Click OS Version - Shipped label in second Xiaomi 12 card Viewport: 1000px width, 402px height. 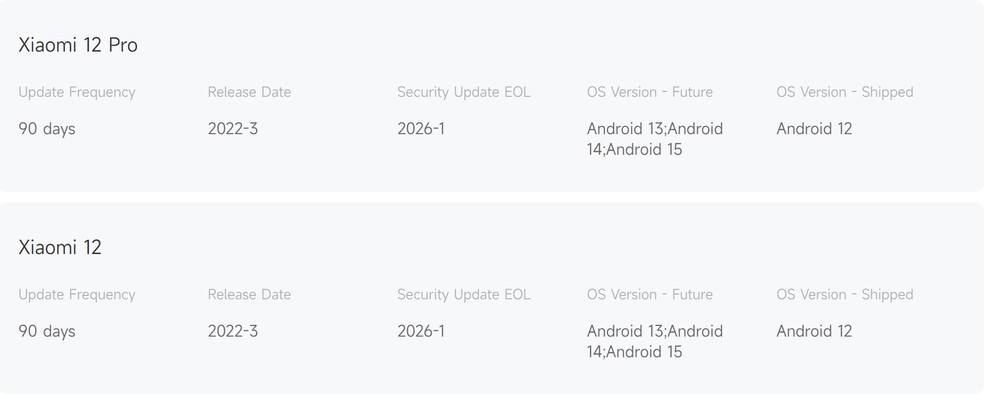(x=845, y=295)
